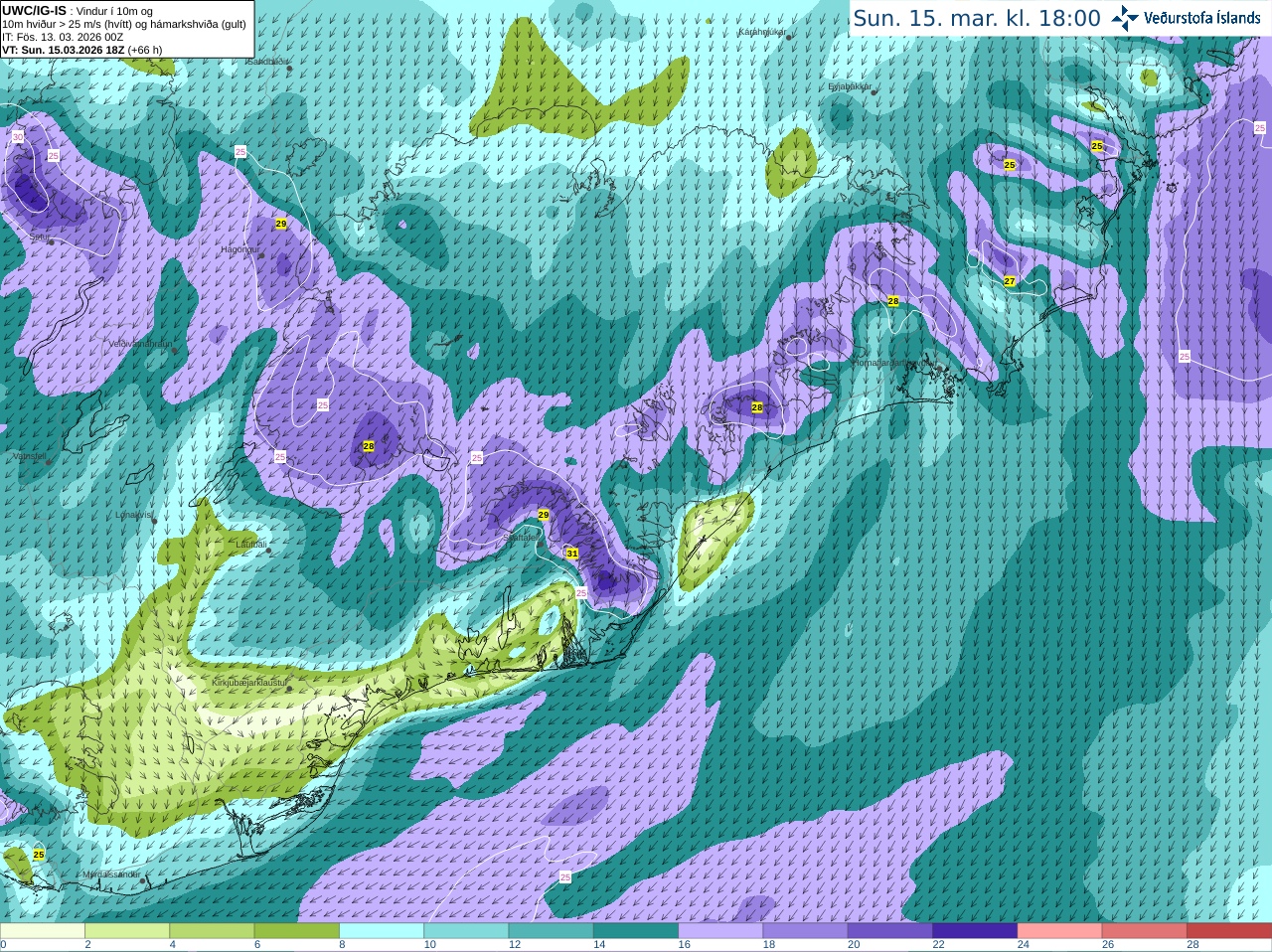
Task: Click the 'VT: Sun. 15.03.2026 18Z (+66 h)' line
Action: coord(81,50)
